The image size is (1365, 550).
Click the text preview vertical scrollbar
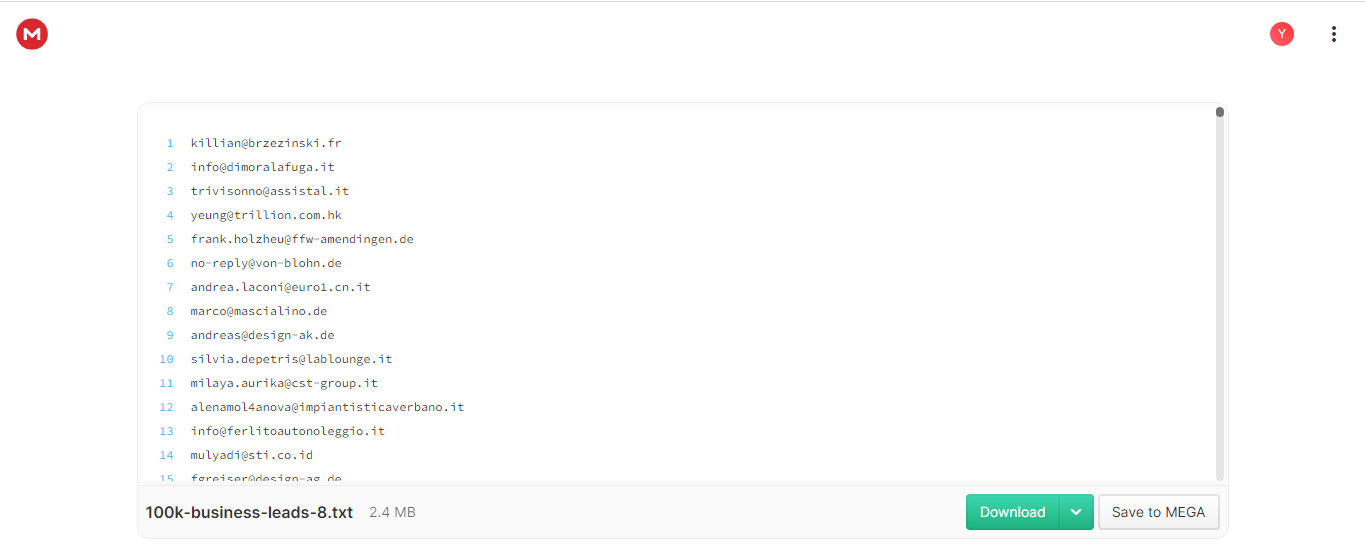point(1220,294)
